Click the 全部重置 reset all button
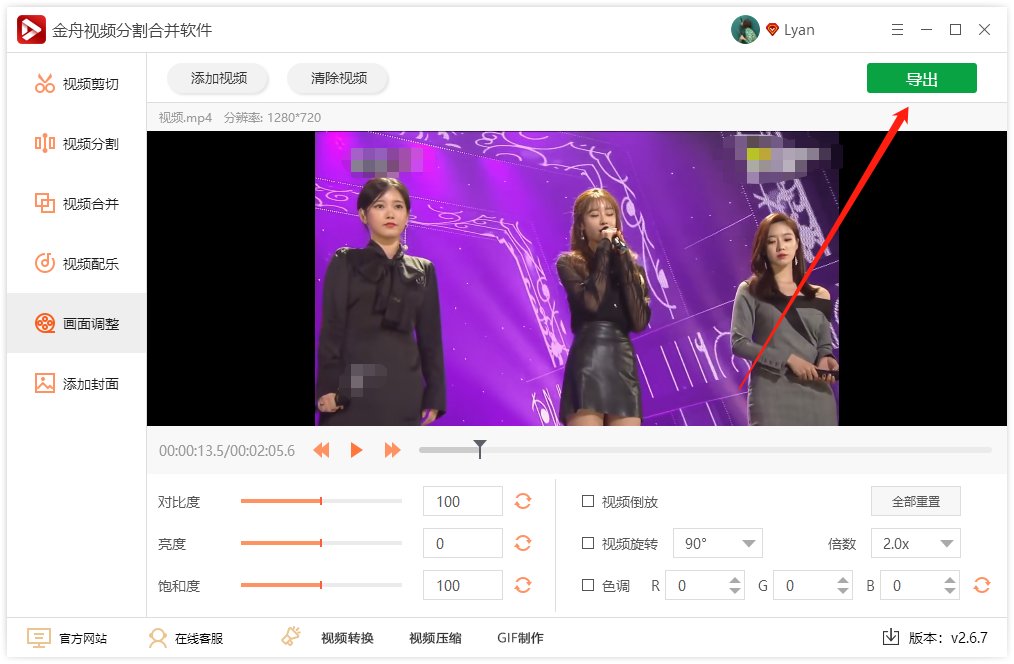The width and height of the screenshot is (1014, 664). pos(915,501)
